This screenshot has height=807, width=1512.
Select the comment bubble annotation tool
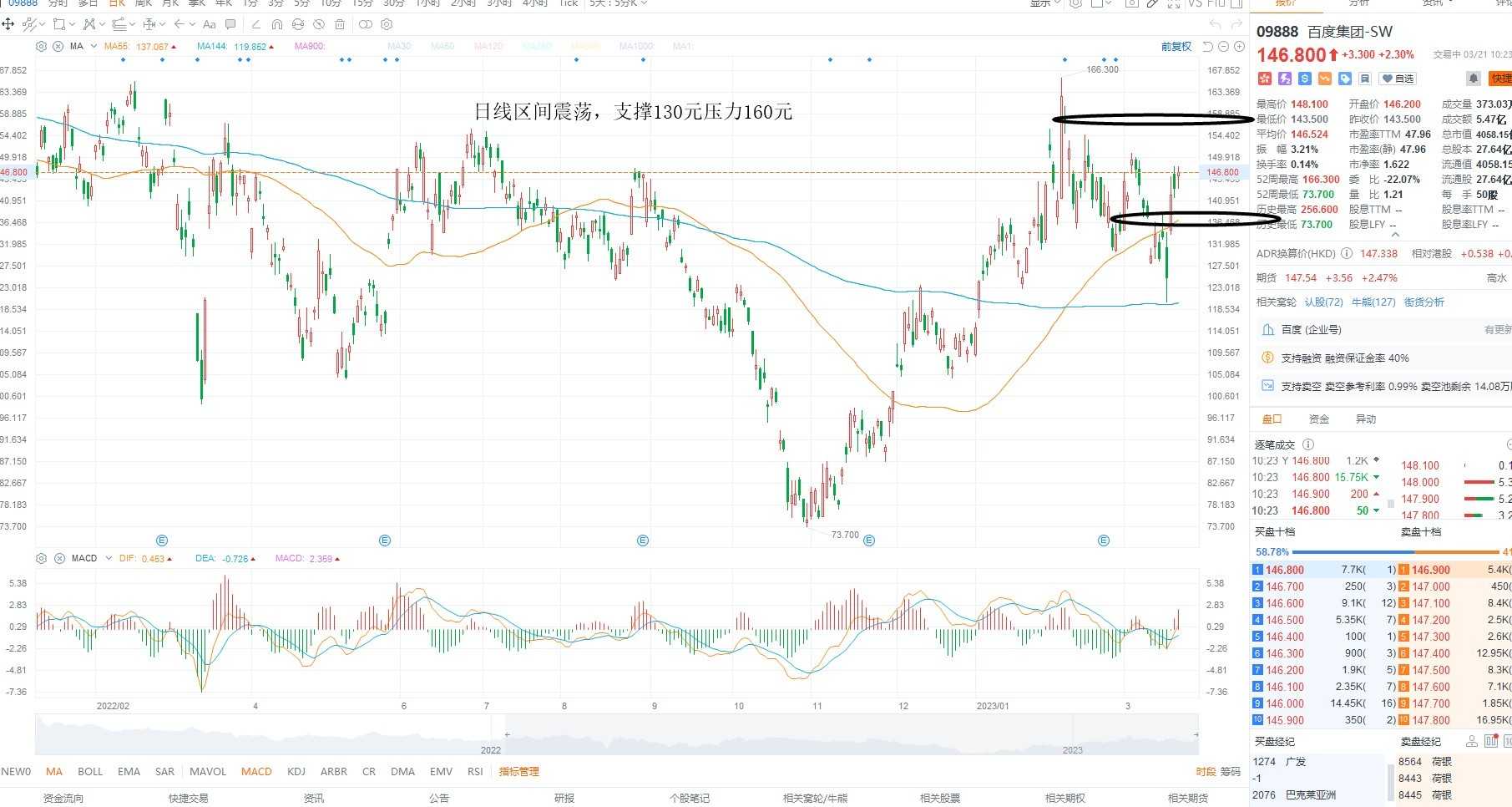pyautogui.click(x=230, y=24)
